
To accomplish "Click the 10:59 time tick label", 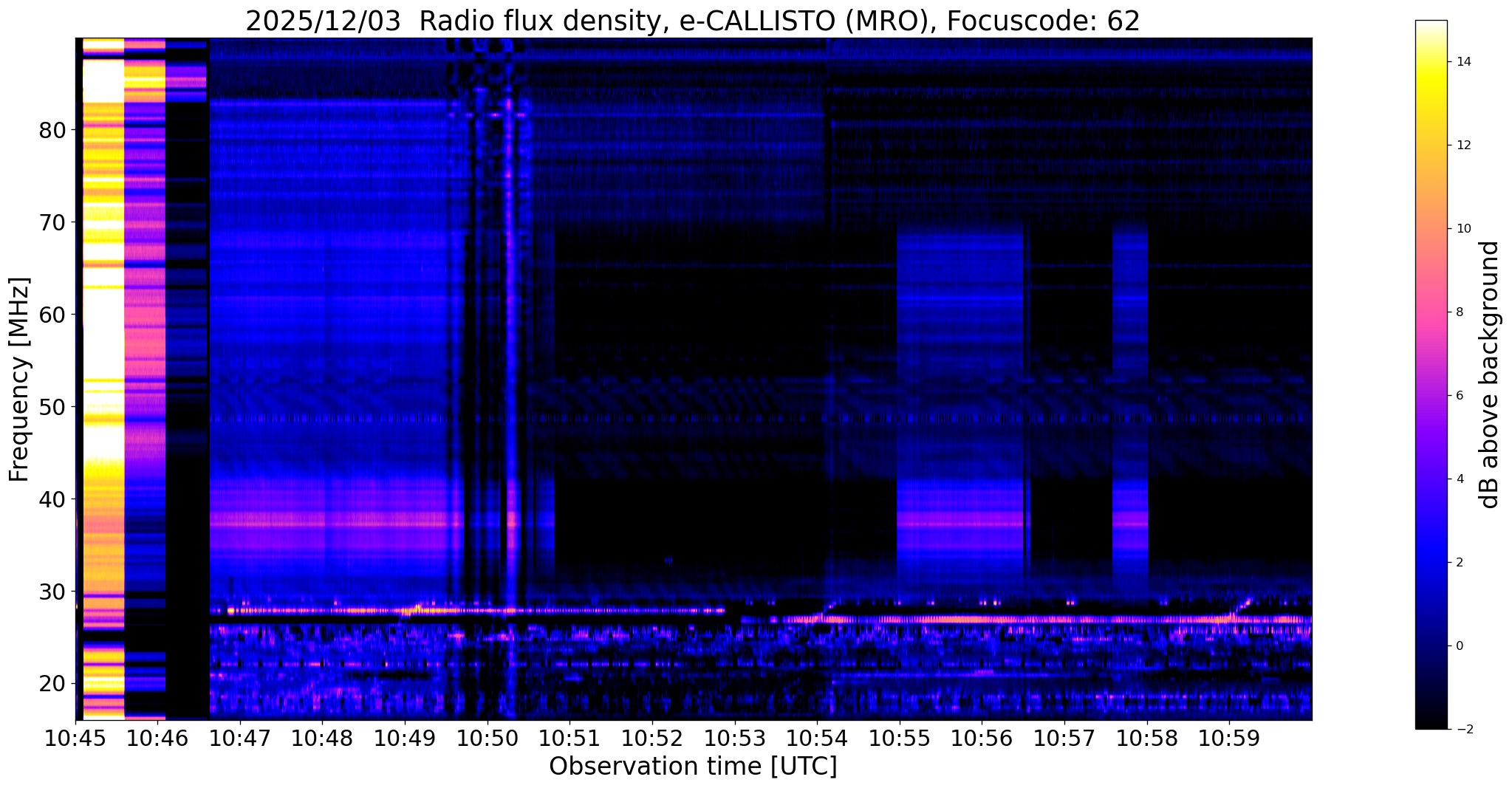I will coord(1229,739).
